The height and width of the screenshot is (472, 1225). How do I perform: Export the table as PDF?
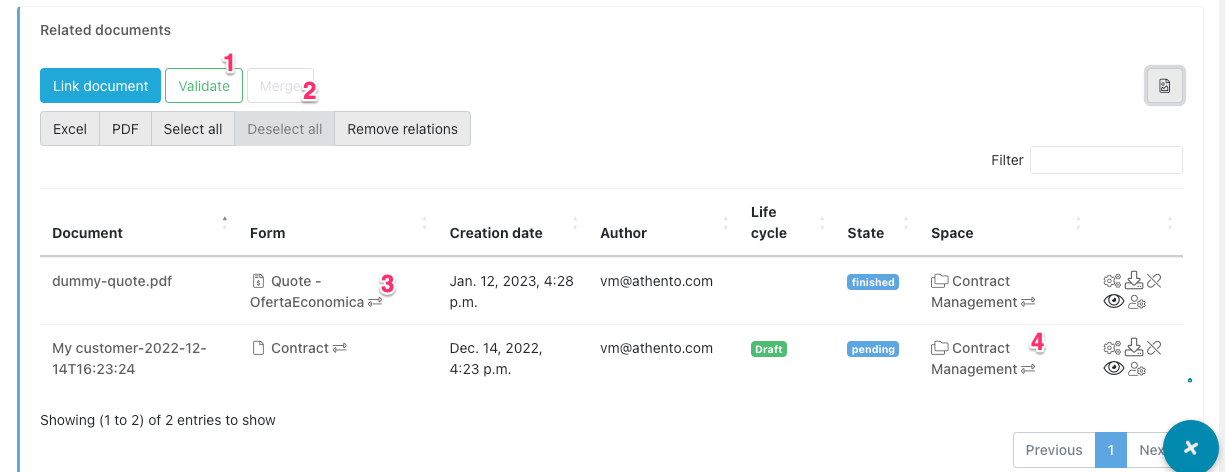click(125, 129)
